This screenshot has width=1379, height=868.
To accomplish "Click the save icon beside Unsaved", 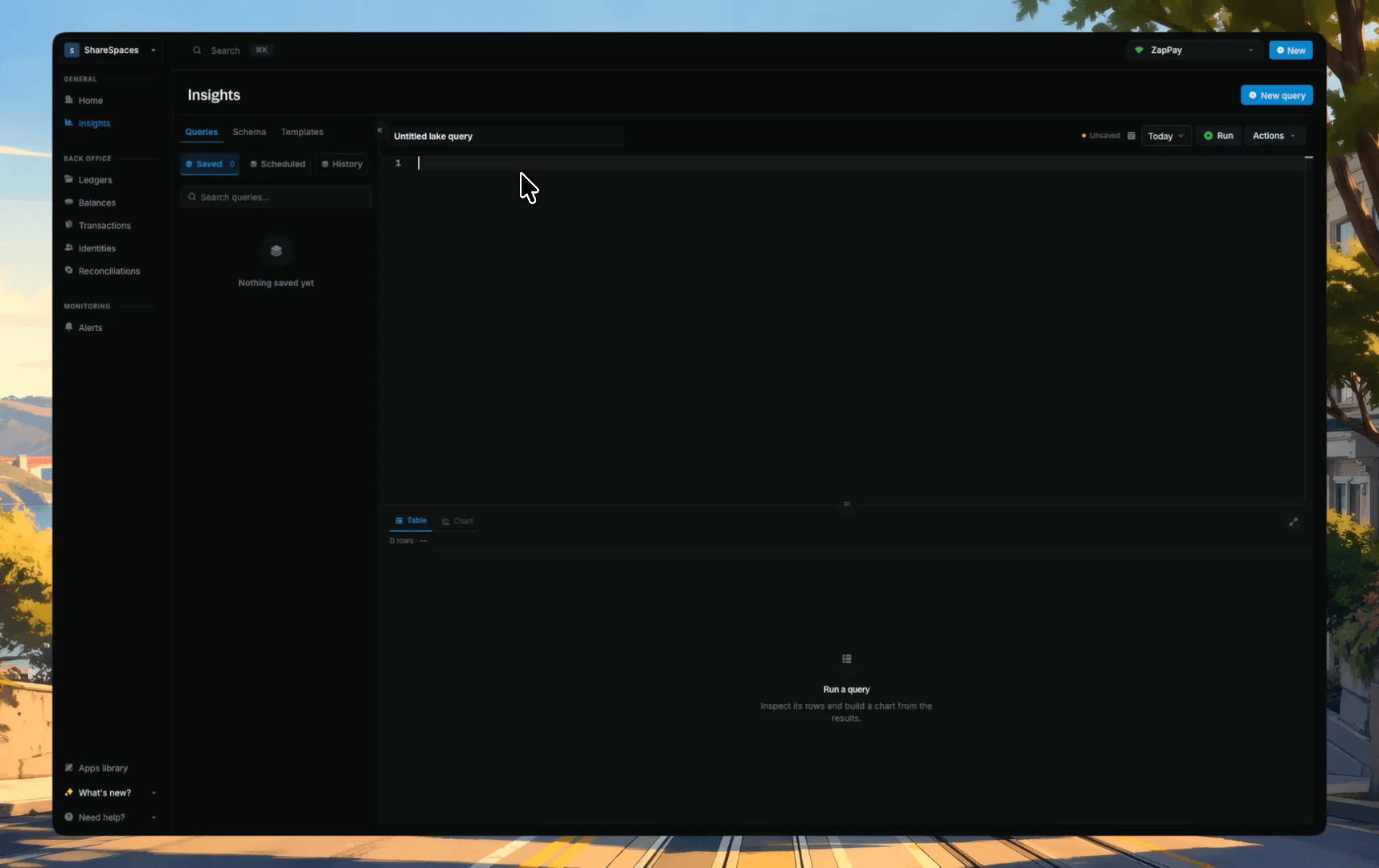I will (x=1131, y=136).
